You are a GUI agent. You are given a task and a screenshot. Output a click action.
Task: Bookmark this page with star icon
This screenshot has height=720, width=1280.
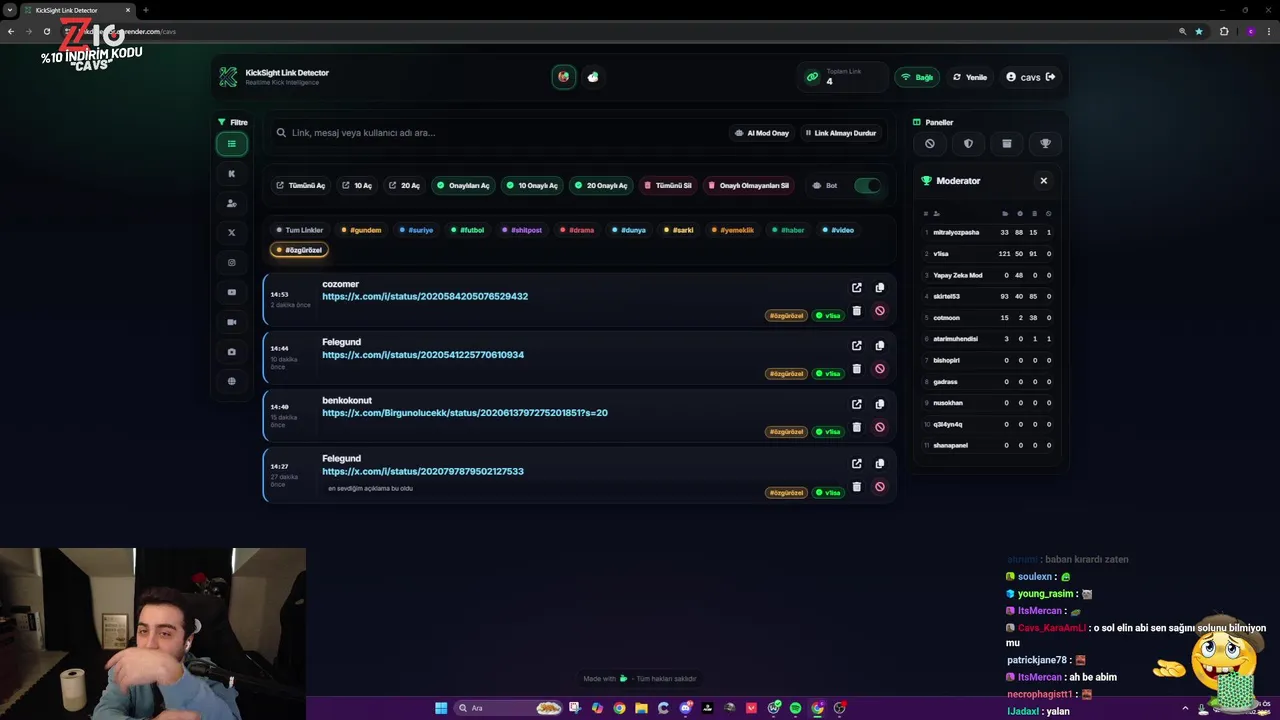pyautogui.click(x=1199, y=31)
